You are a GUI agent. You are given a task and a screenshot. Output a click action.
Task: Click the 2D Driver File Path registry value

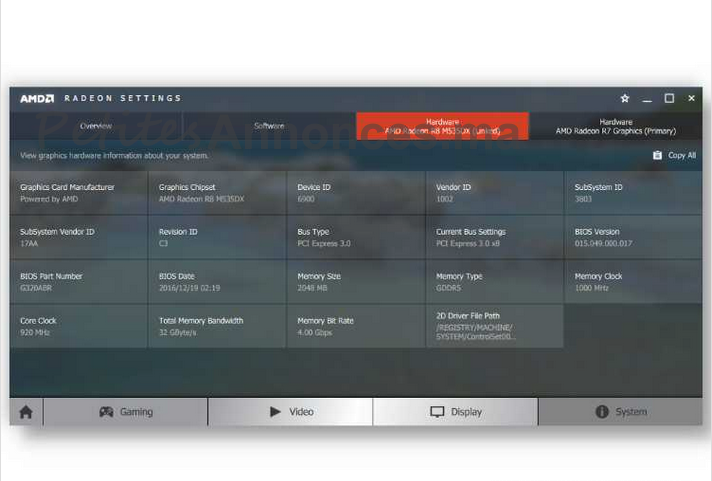[x=475, y=332]
